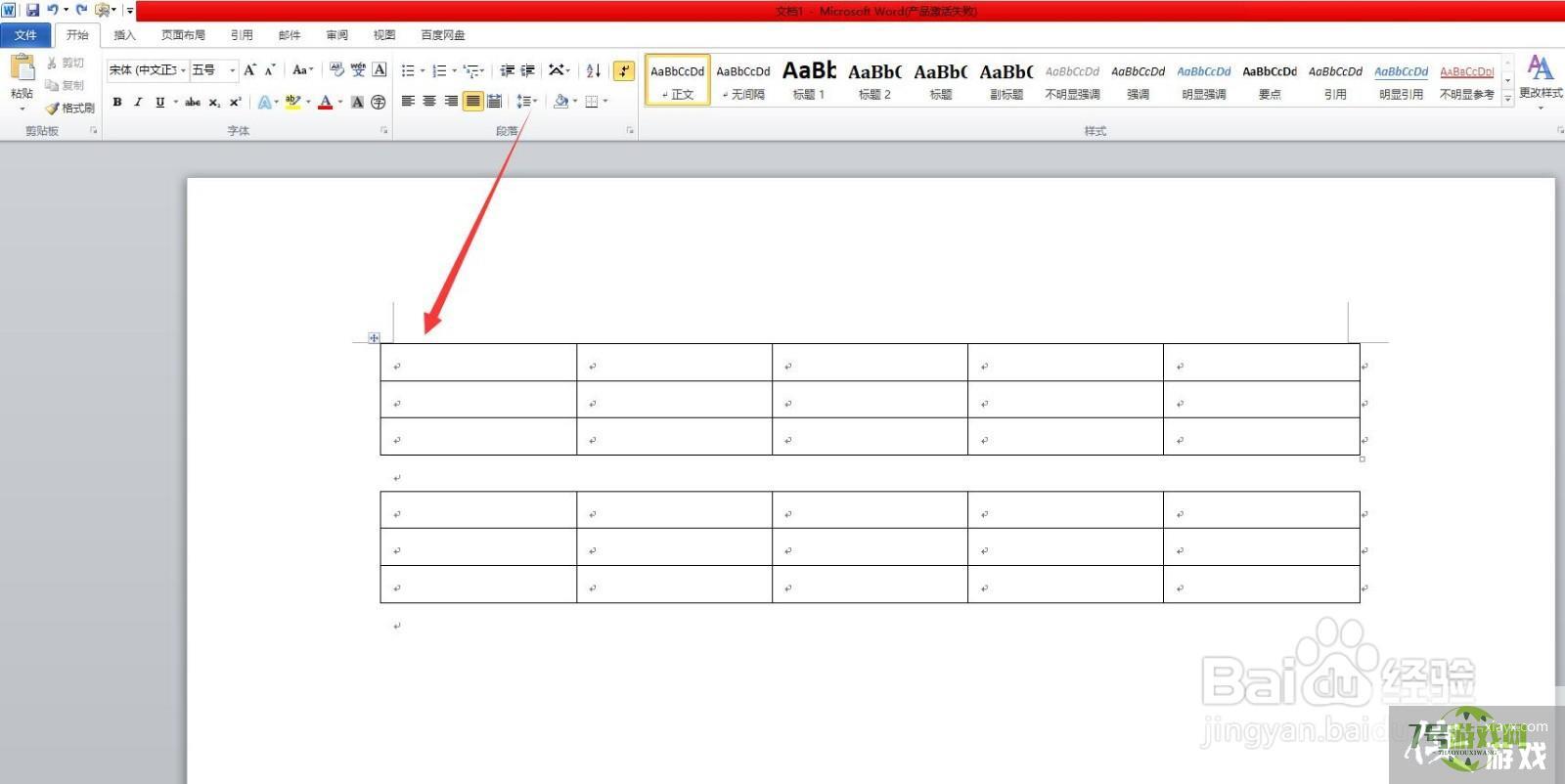The image size is (1565, 784).
Task: Click the Save icon in quick access toolbar
Action: [x=32, y=10]
